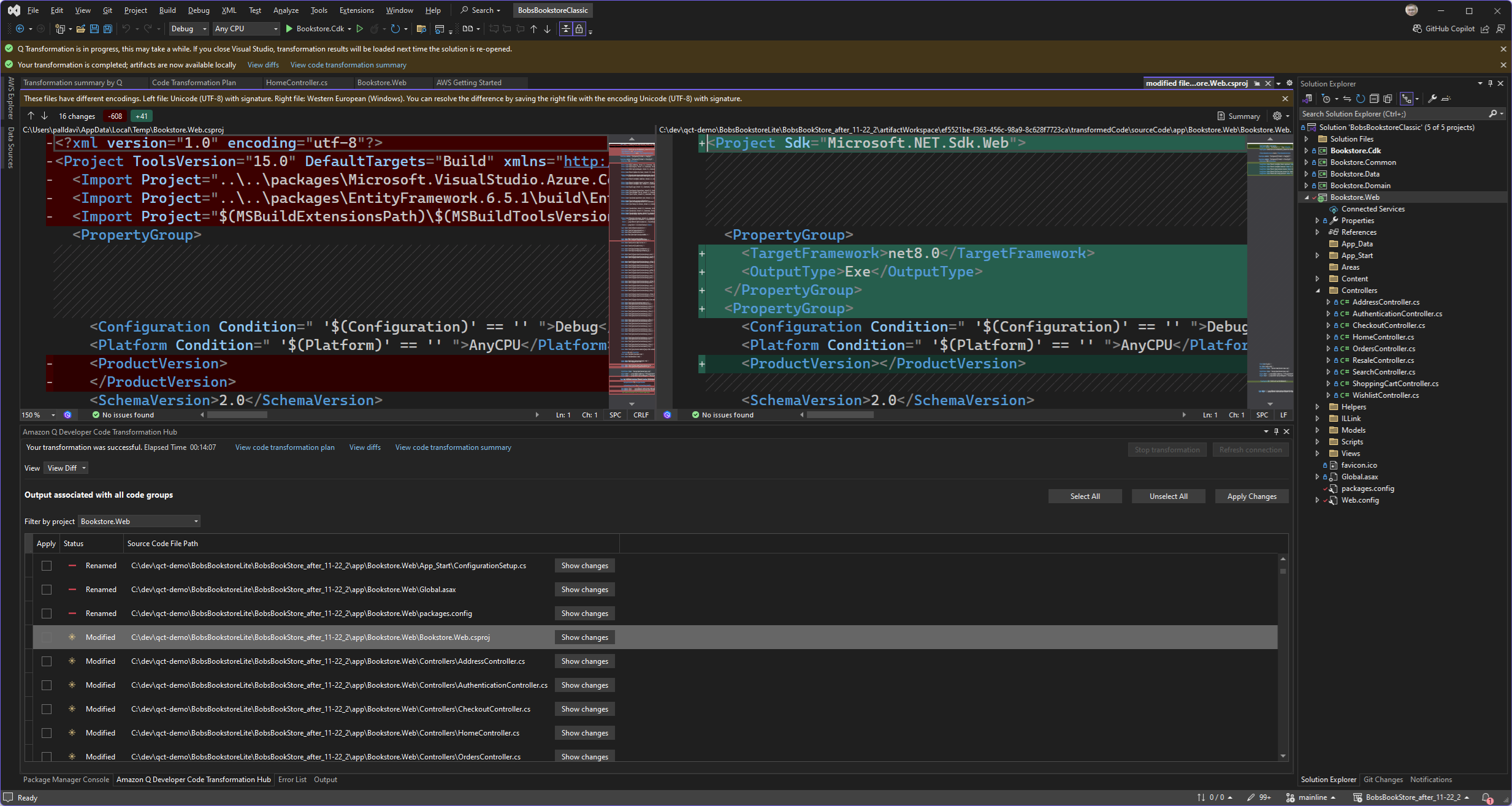Click the Apply Changes button
This screenshot has height=806, width=1512.
(1251, 496)
